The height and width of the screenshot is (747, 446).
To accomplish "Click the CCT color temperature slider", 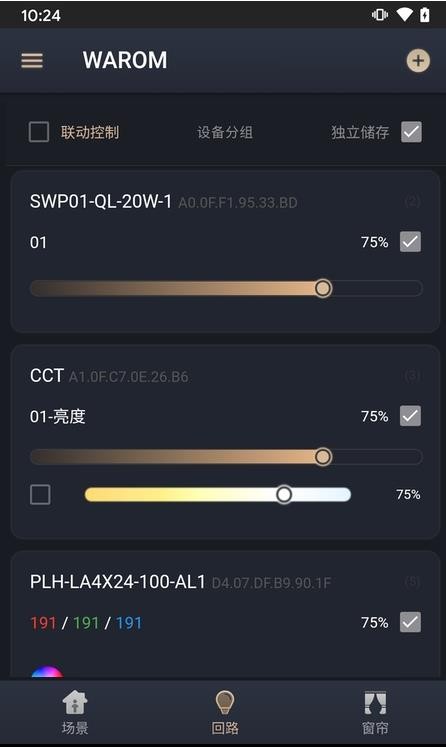I will (218, 495).
